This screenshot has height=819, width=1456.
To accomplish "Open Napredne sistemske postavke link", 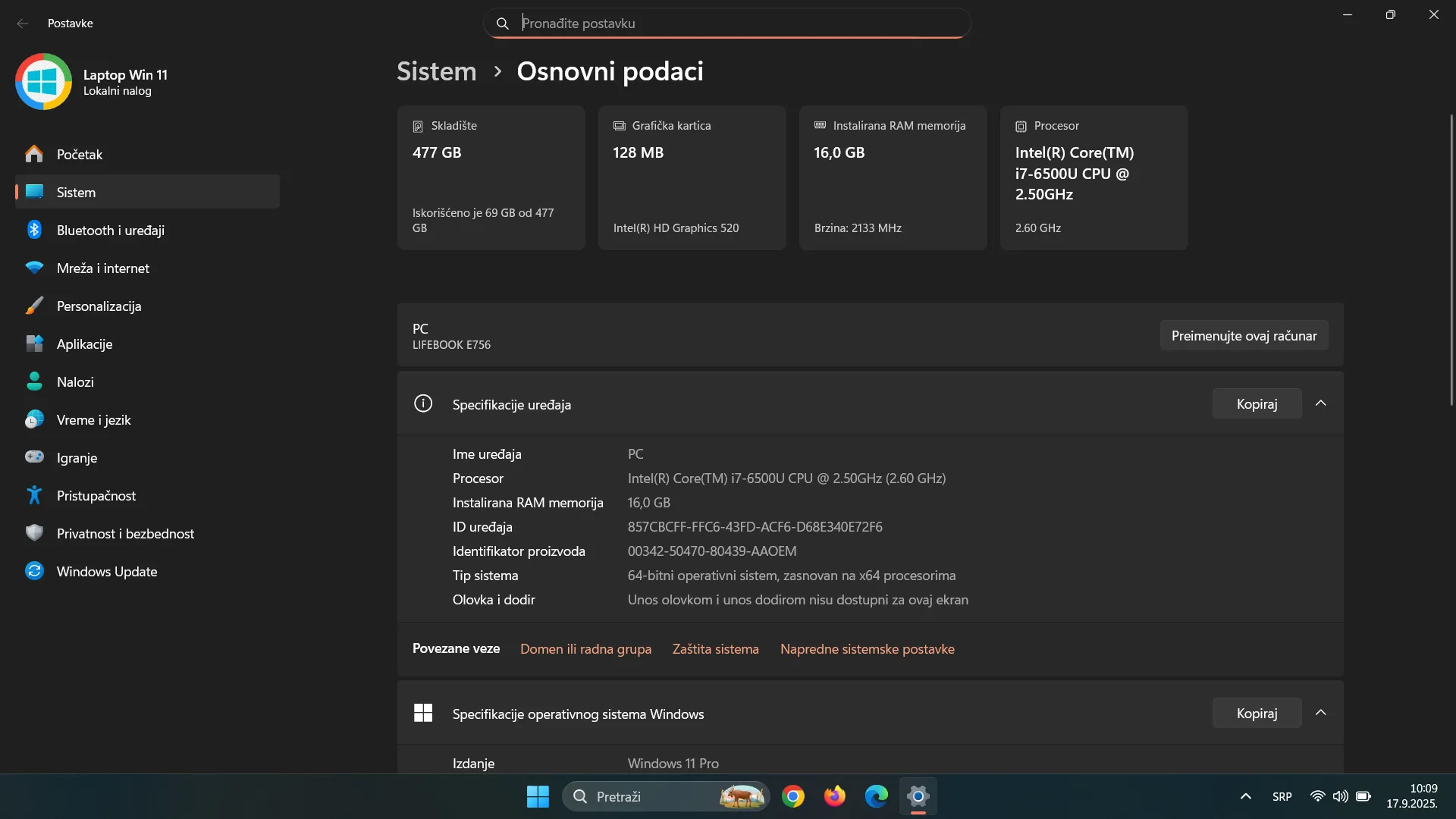I will tap(867, 649).
